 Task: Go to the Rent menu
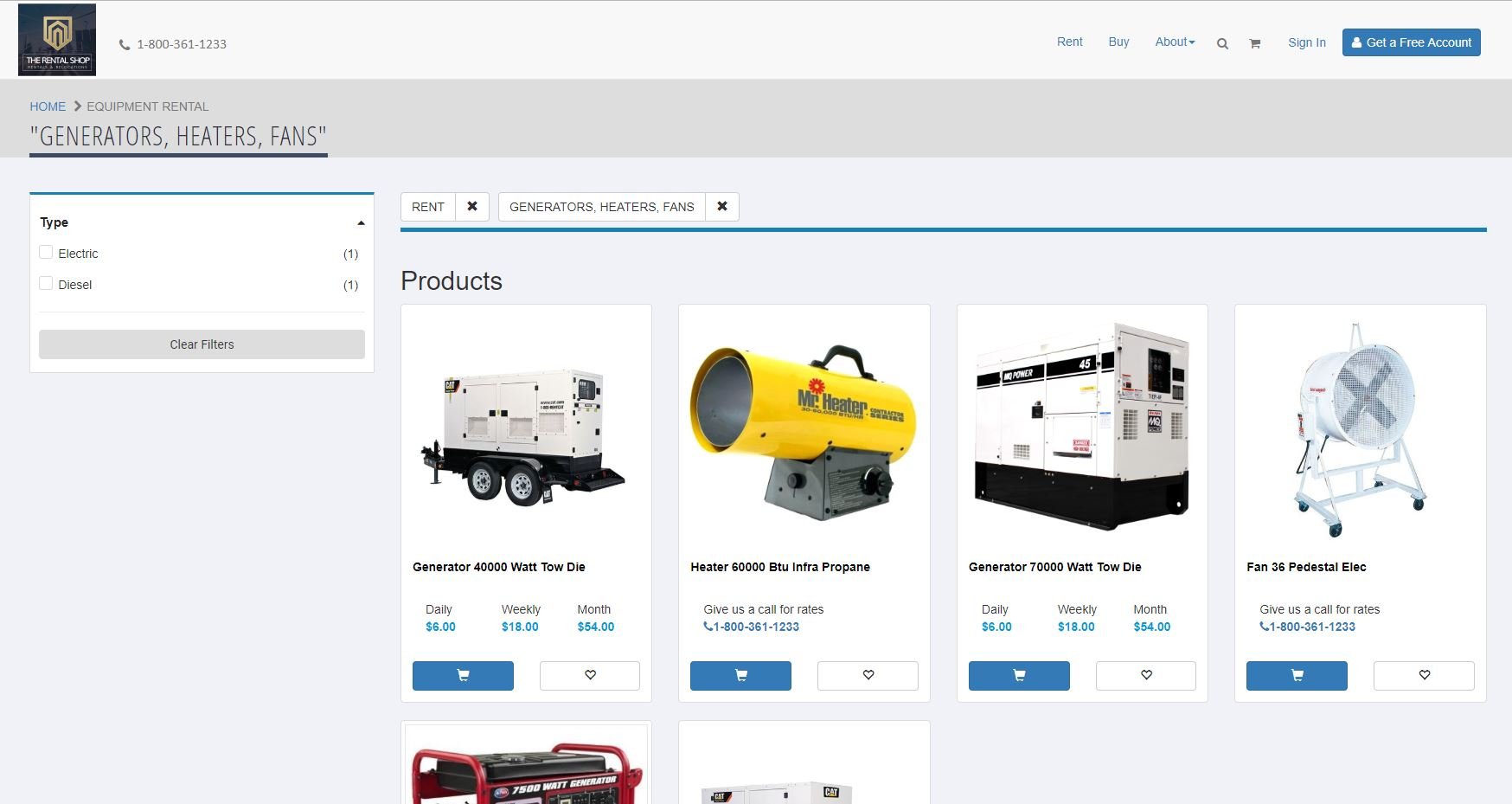click(x=1070, y=42)
